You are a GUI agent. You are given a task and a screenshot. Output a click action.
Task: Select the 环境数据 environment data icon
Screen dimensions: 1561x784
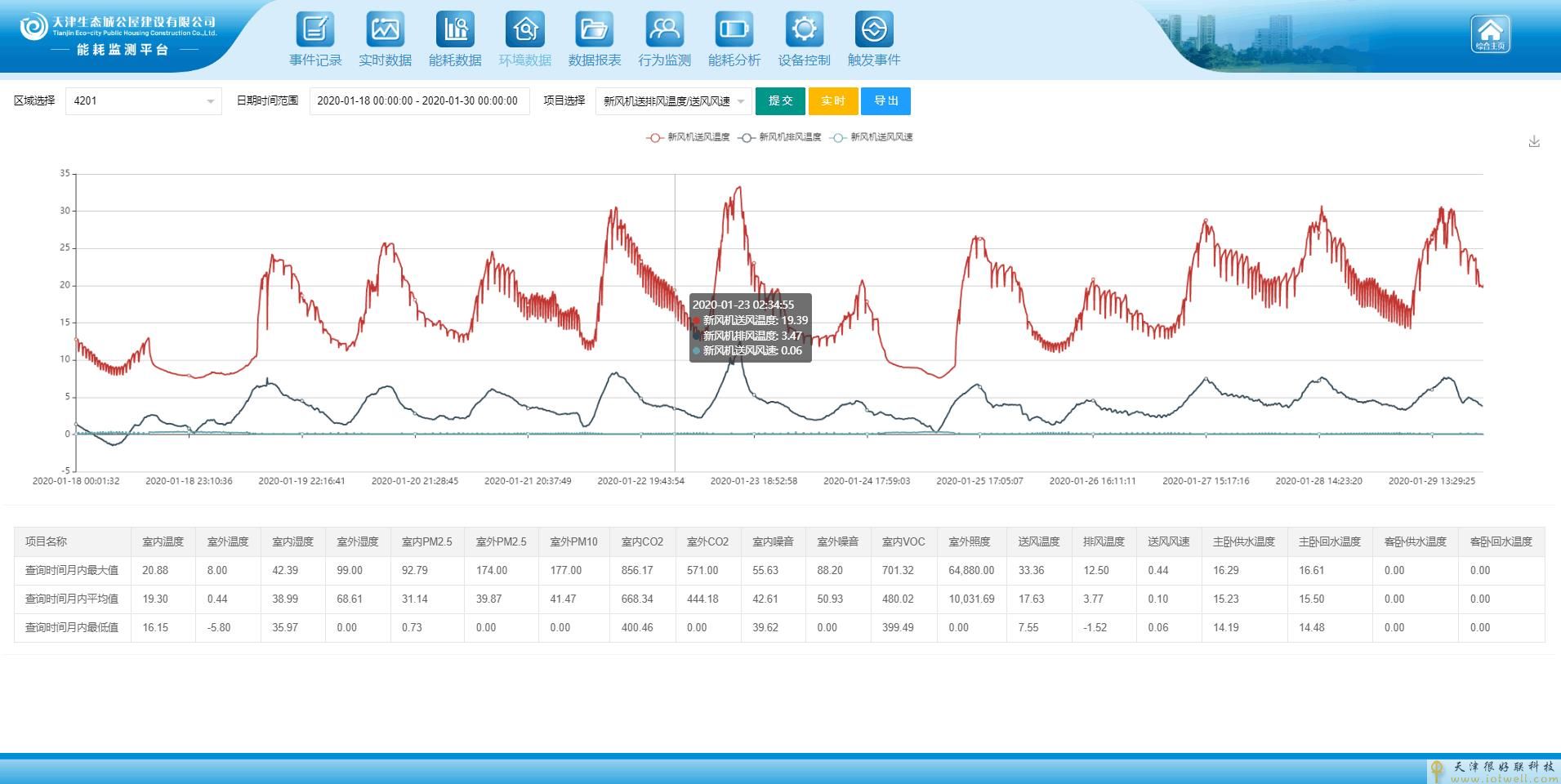pos(525,30)
